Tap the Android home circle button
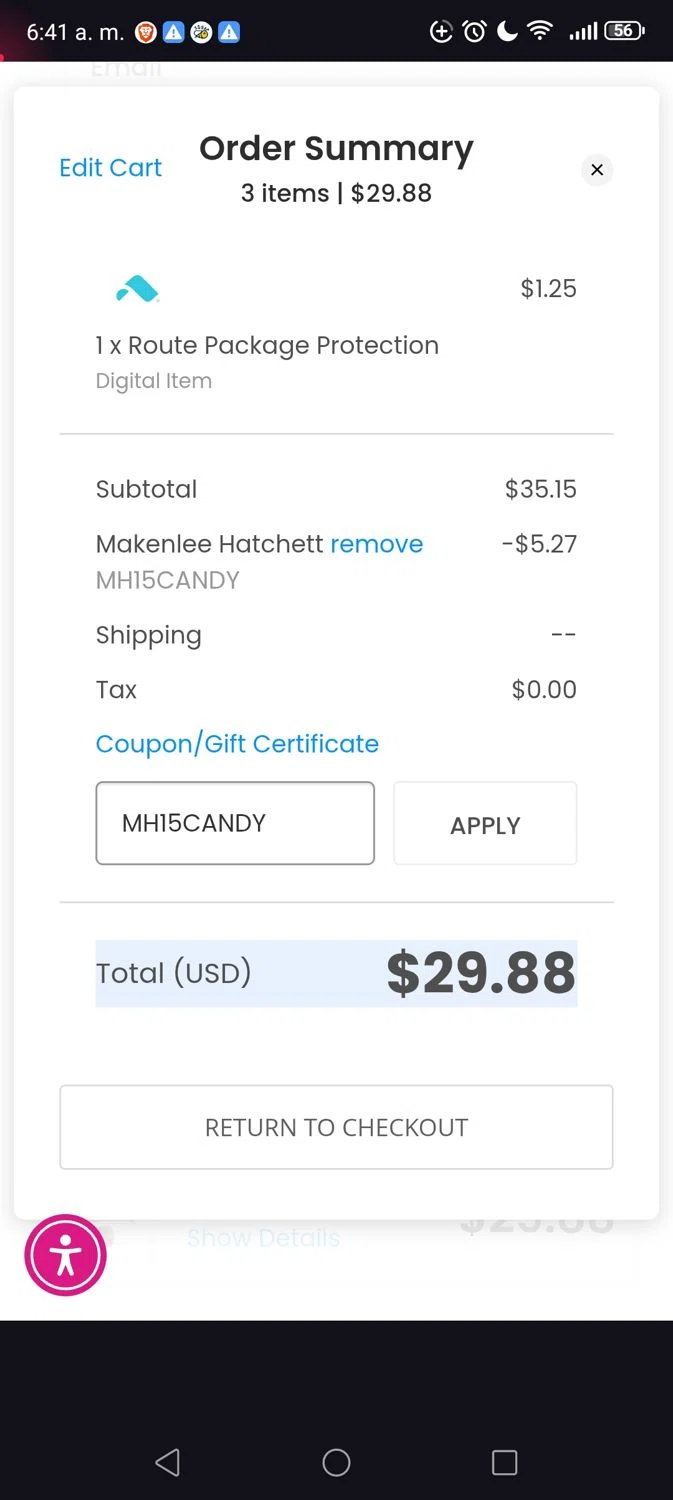The height and width of the screenshot is (1500, 673). pyautogui.click(x=336, y=1463)
